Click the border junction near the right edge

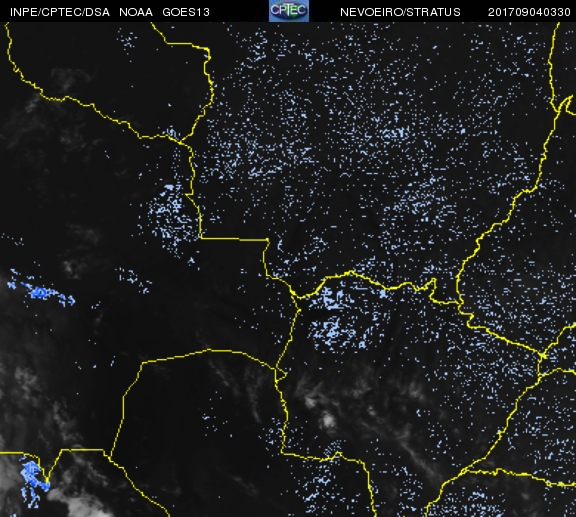click(x=543, y=356)
